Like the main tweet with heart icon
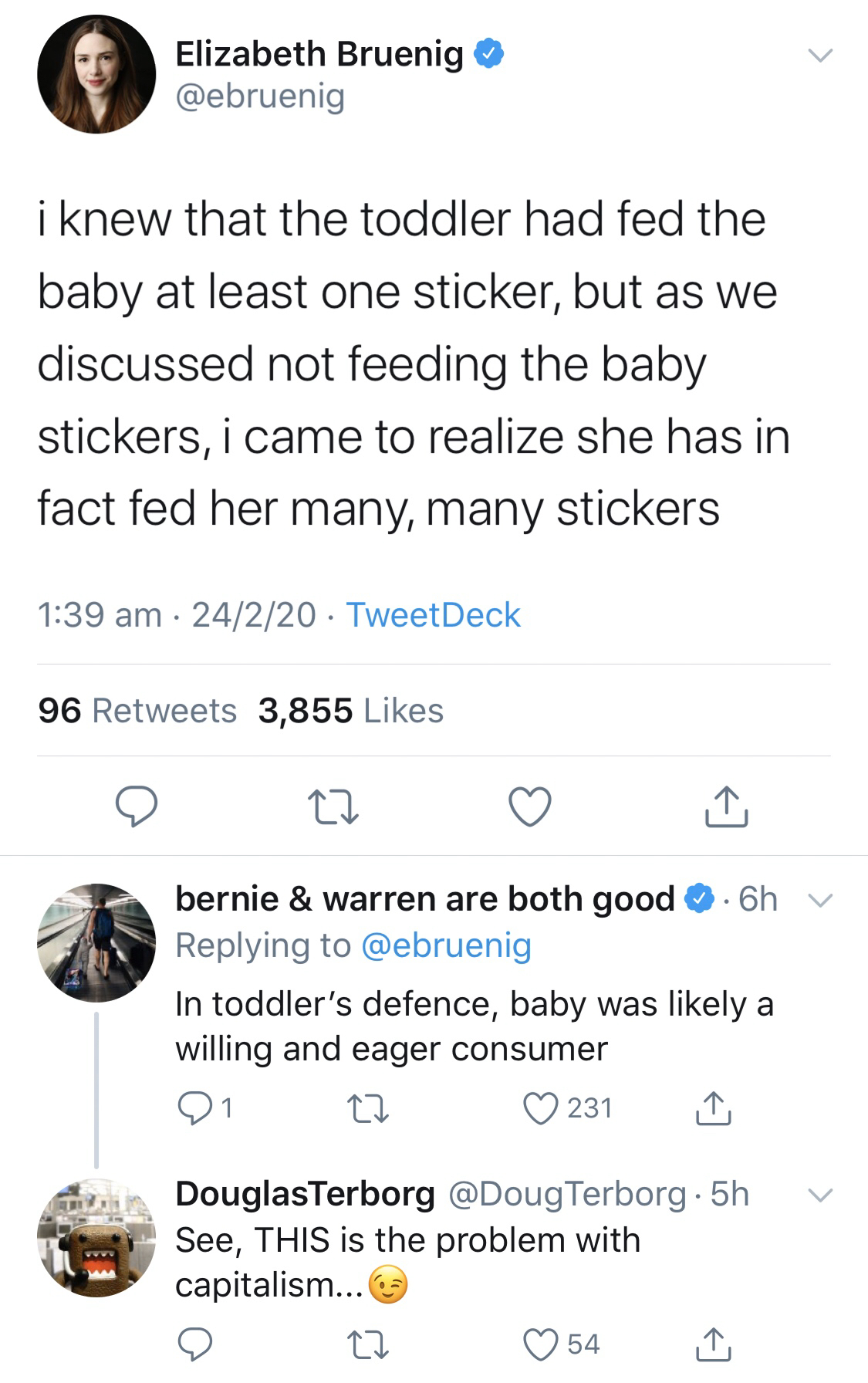Image resolution: width=868 pixels, height=1383 pixels. coord(530,806)
